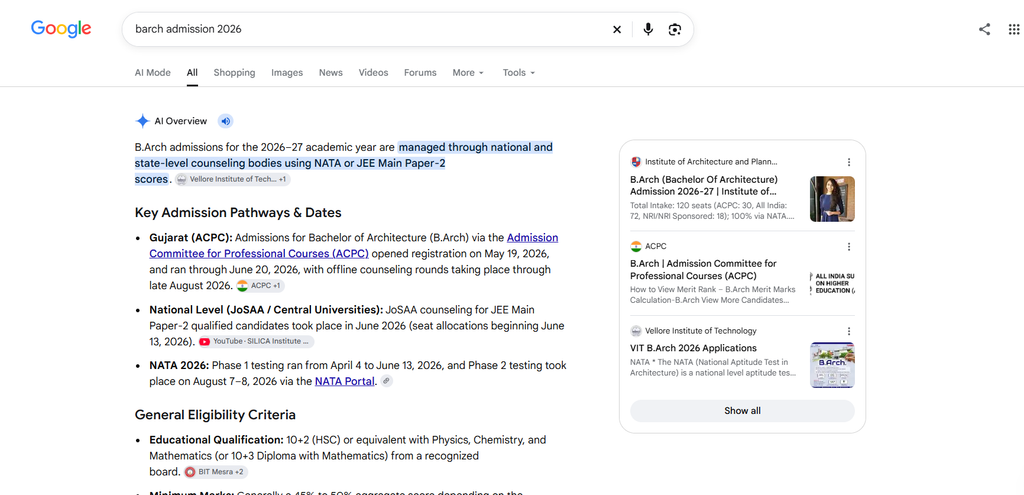The height and width of the screenshot is (495, 1024).
Task: Open the Google apps grid
Action: coord(1014,29)
